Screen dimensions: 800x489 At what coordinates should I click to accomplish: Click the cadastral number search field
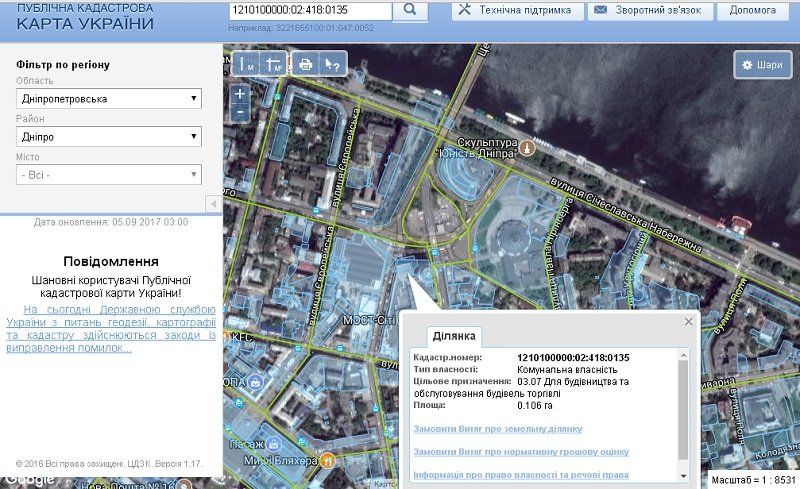[310, 10]
